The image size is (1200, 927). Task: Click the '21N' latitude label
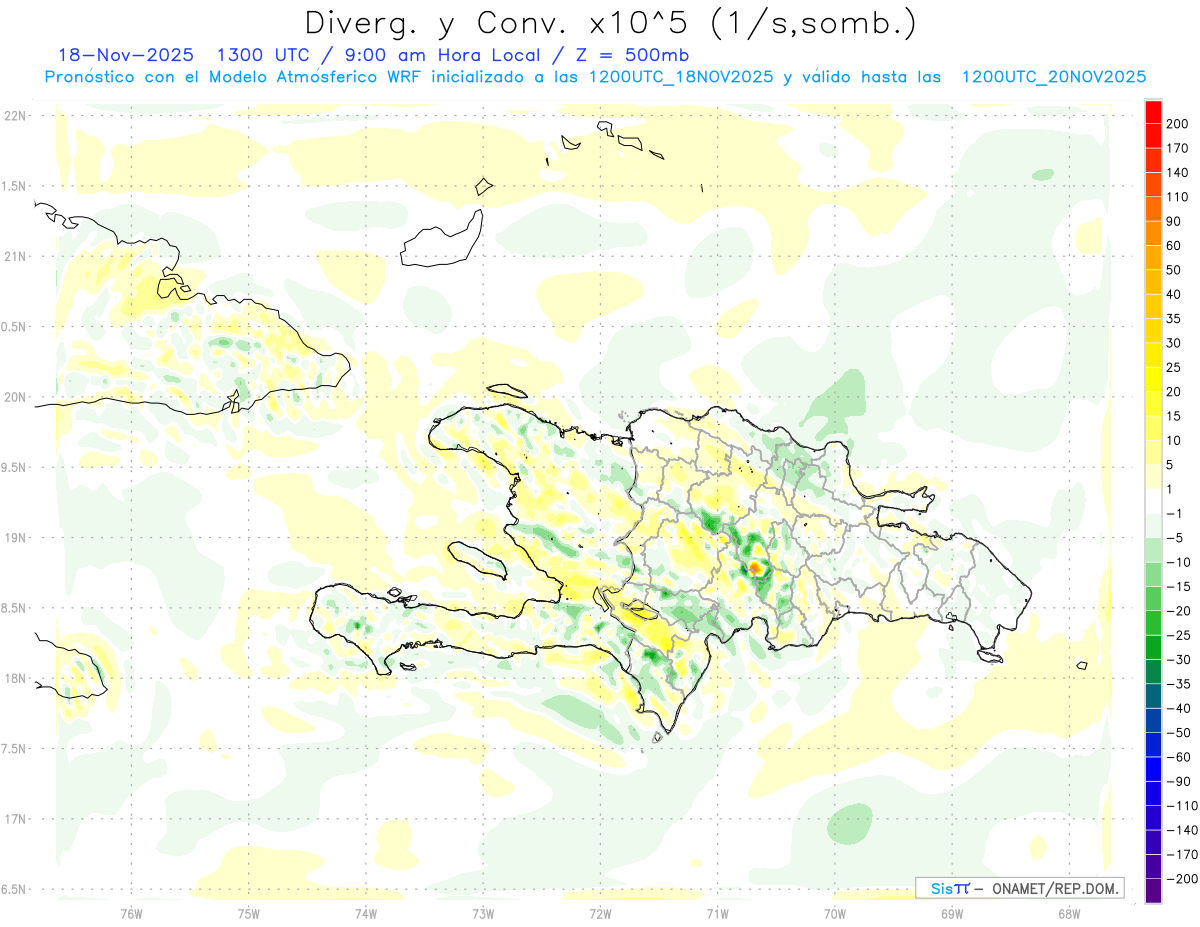click(14, 256)
